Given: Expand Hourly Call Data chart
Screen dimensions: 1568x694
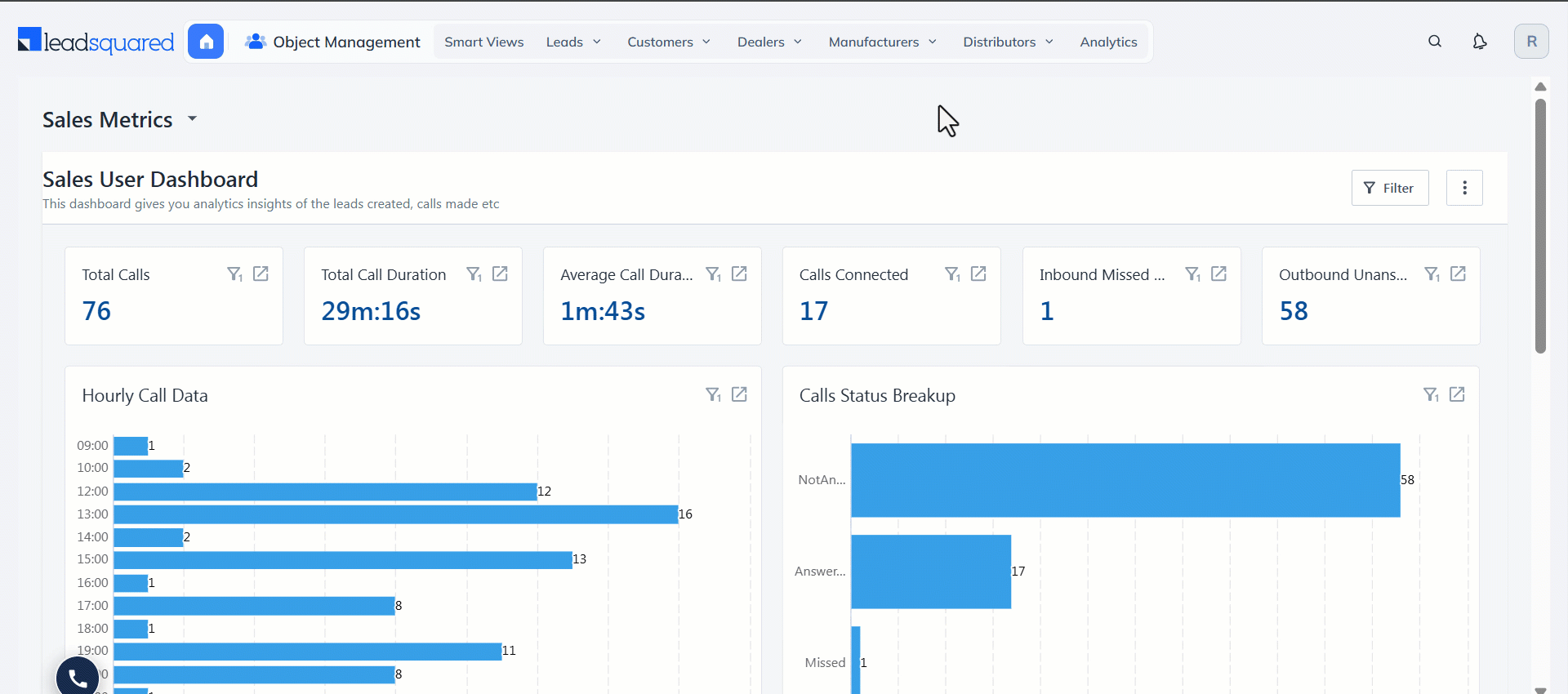Looking at the screenshot, I should (x=739, y=395).
